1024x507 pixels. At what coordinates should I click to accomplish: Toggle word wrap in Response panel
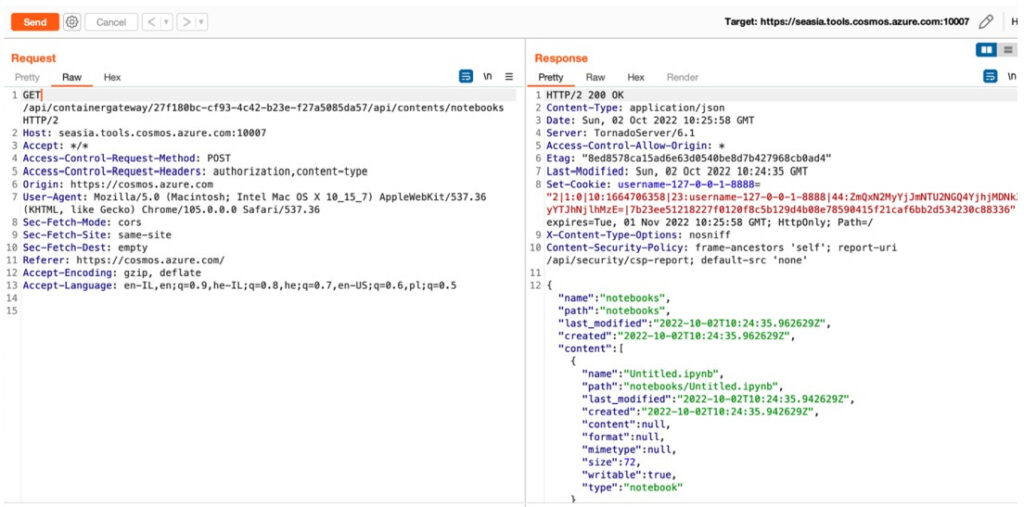click(x=990, y=76)
